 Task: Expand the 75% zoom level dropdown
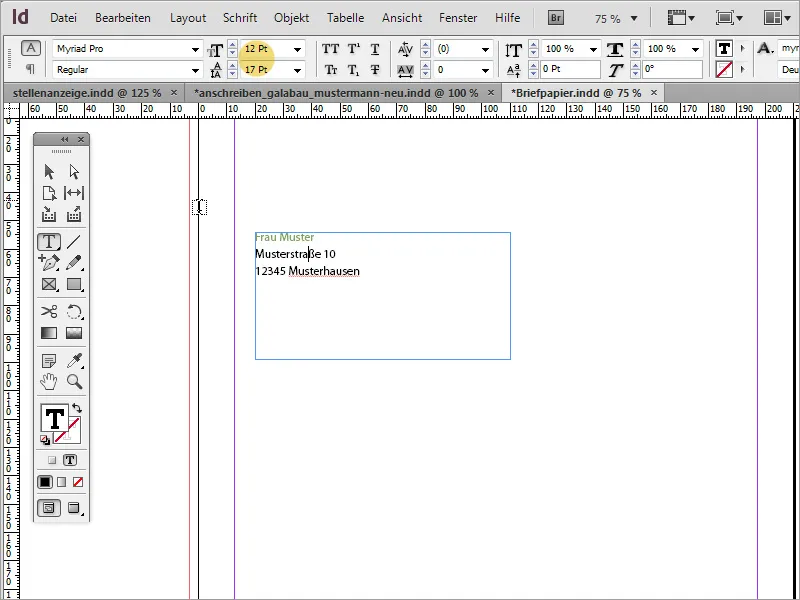(x=634, y=17)
